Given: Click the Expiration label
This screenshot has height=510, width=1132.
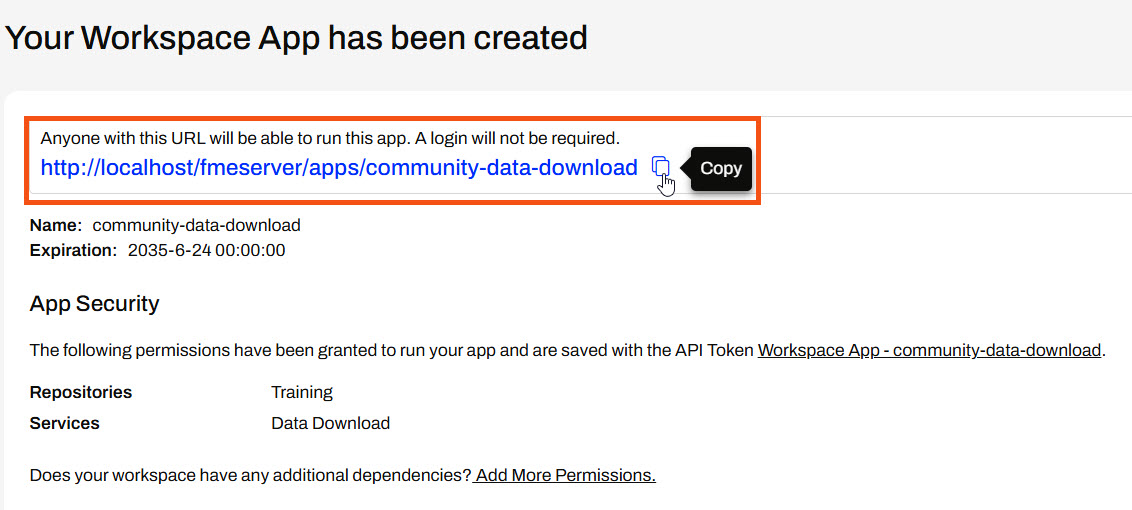Looking at the screenshot, I should [73, 250].
